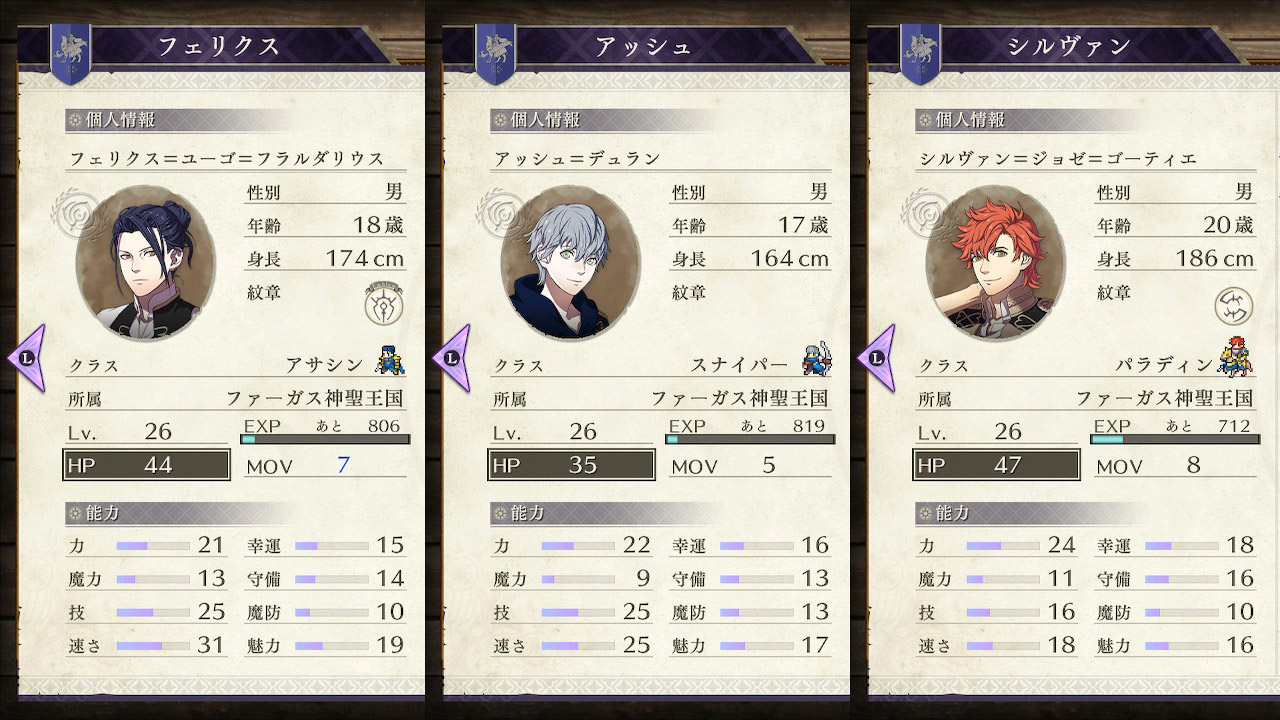Click Ashe's Sniper class sprite icon
This screenshot has width=1280, height=720.
(x=816, y=359)
